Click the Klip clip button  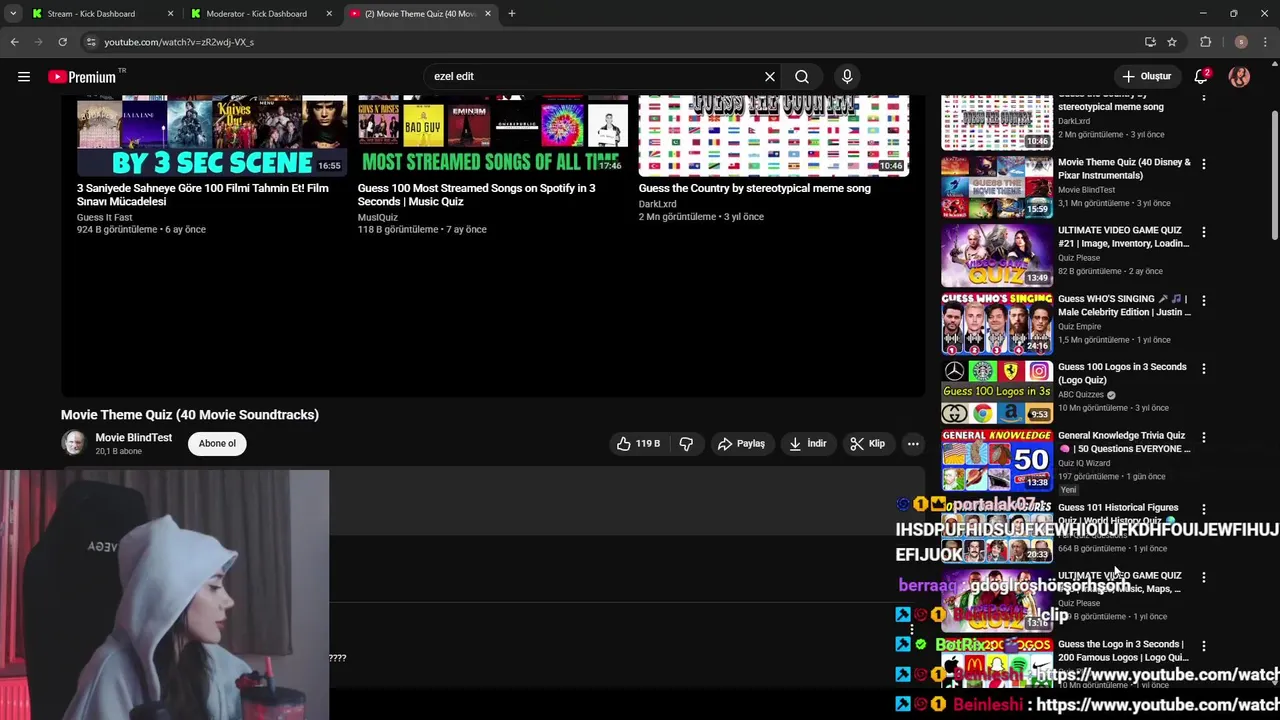point(868,444)
